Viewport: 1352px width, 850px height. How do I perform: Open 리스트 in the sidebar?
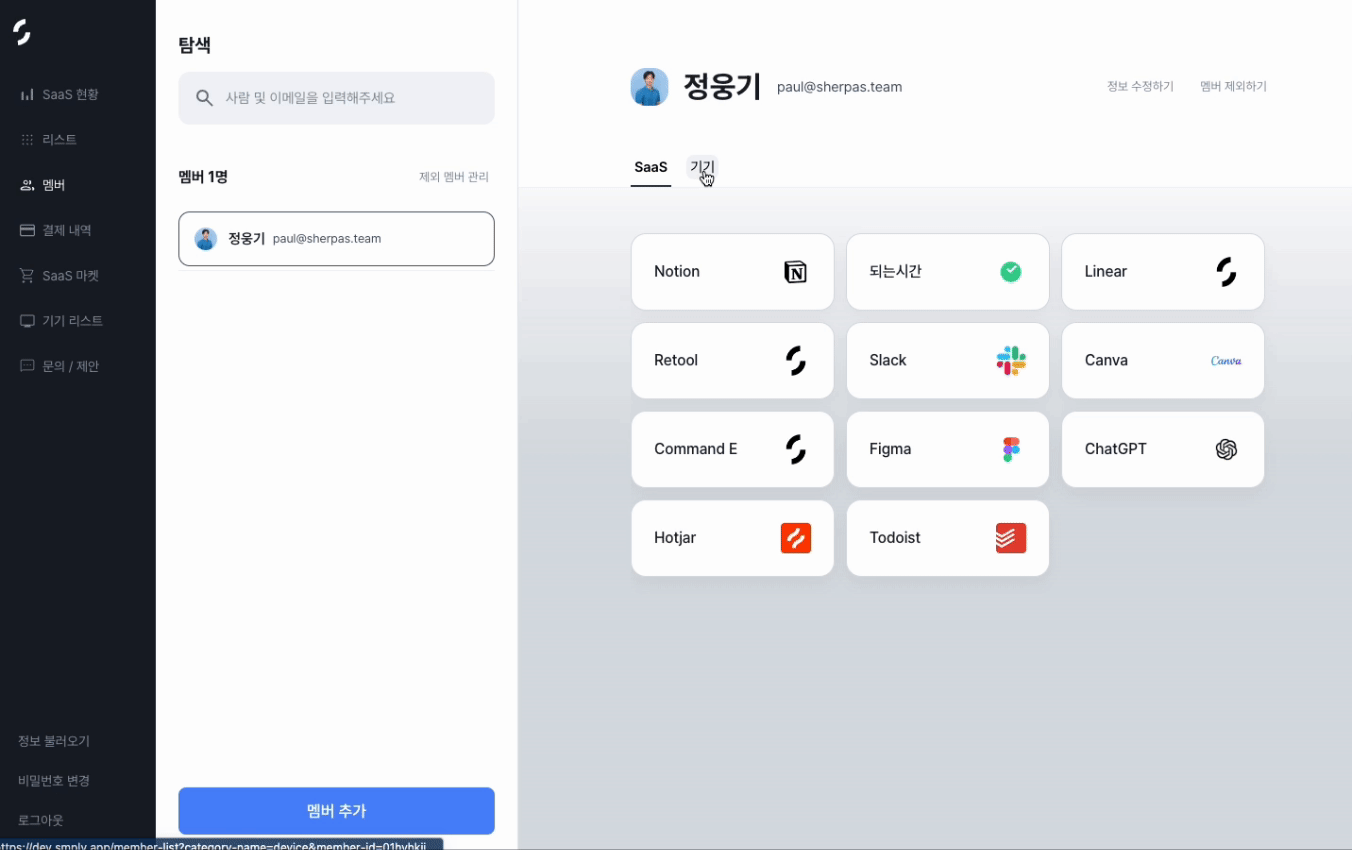coord(60,140)
